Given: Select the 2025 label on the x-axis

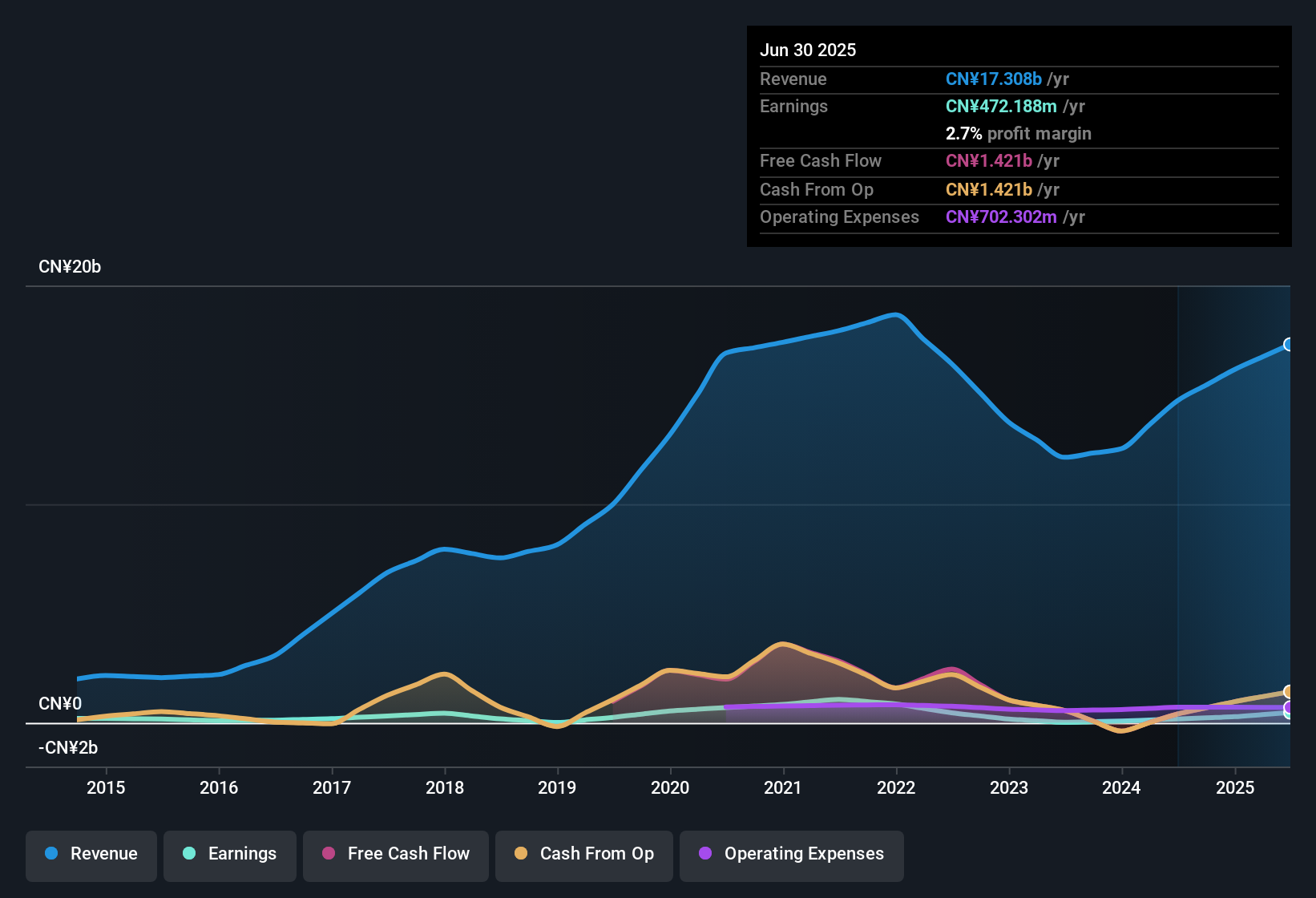Looking at the screenshot, I should (1235, 787).
